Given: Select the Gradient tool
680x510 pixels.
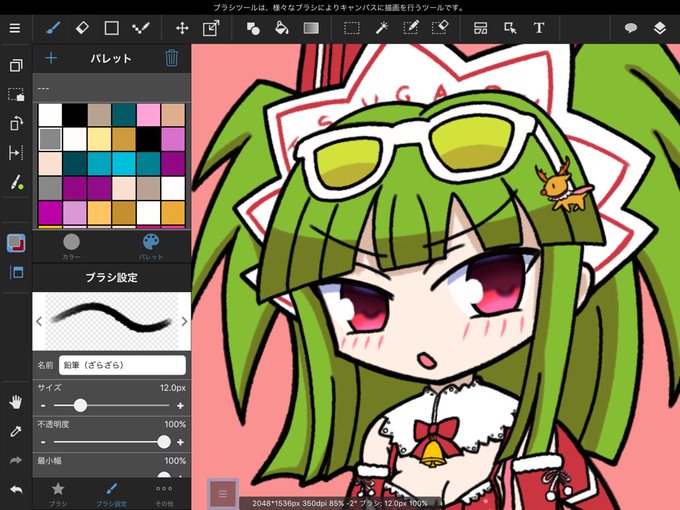Looking at the screenshot, I should coord(311,28).
